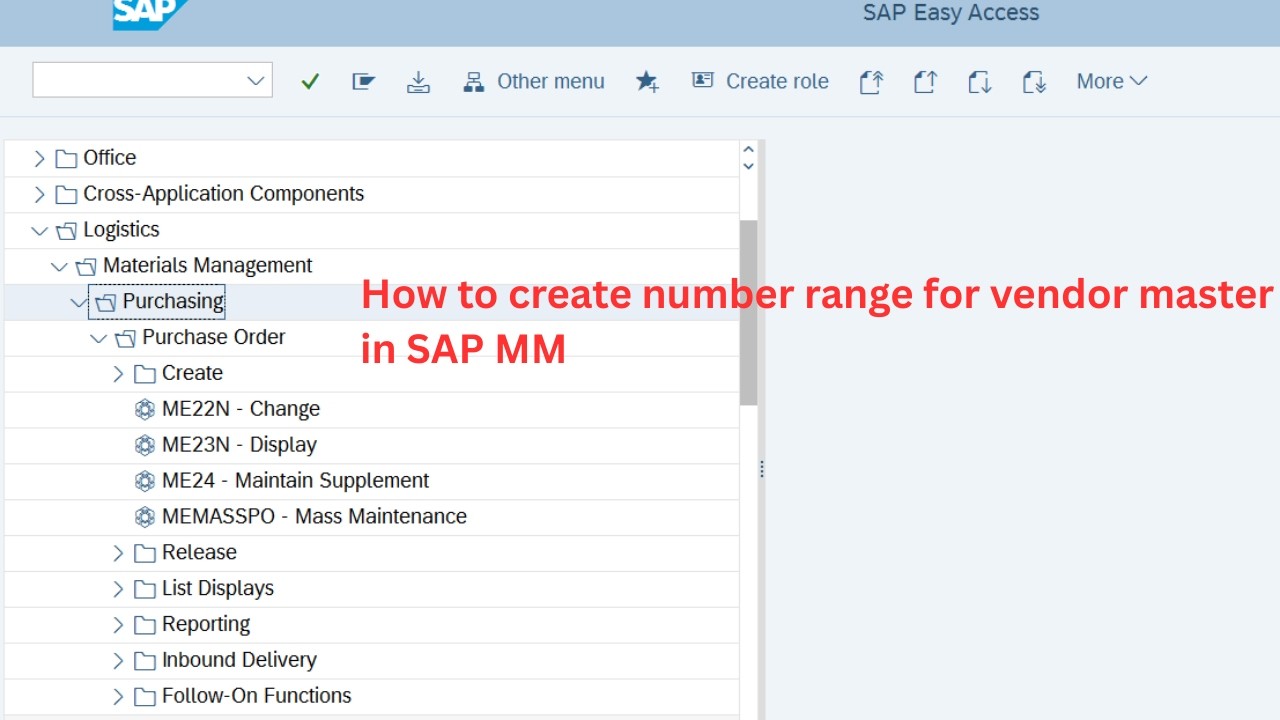Collapse the Materials Management node
The image size is (1280, 720).
(59, 267)
